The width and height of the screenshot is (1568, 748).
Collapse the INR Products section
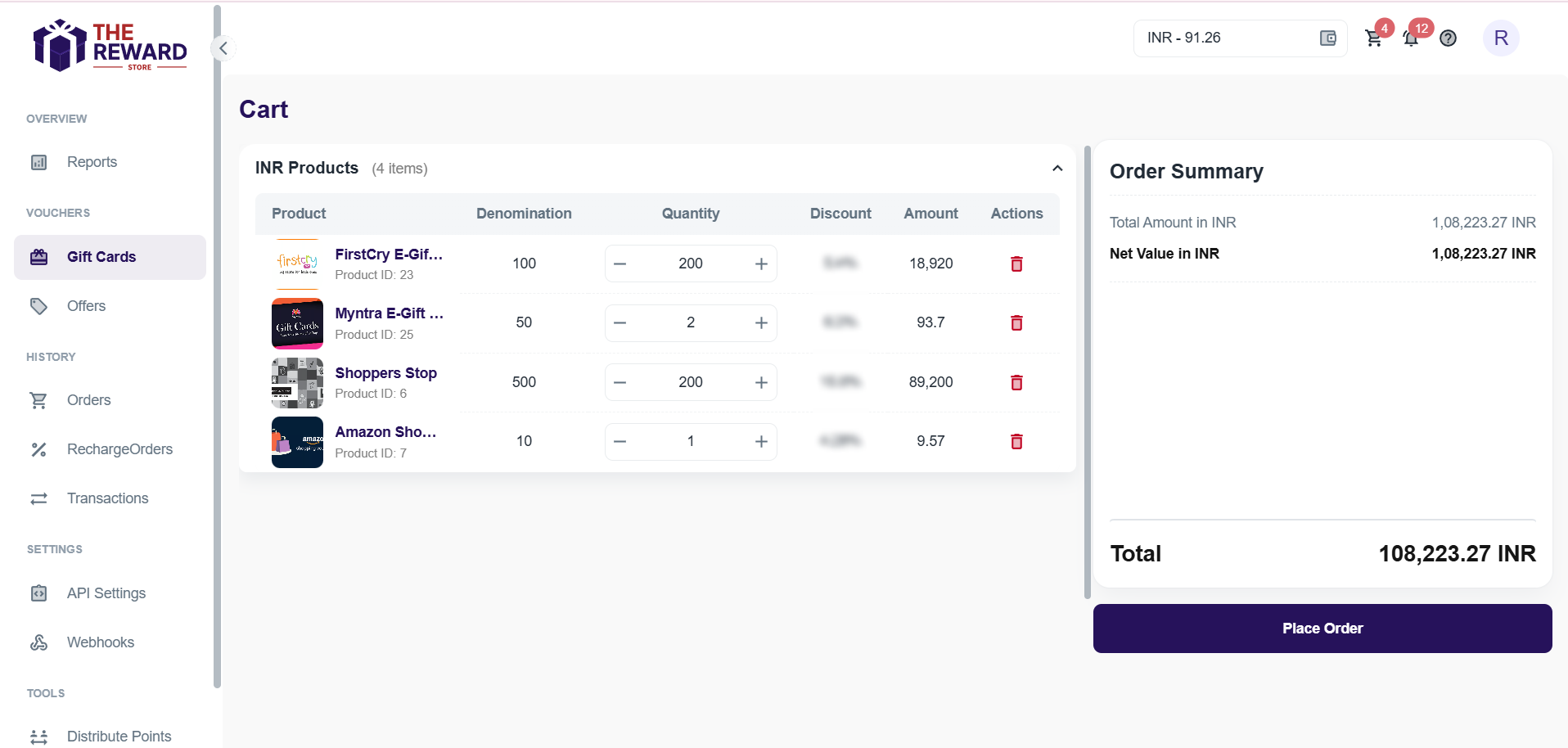(x=1057, y=168)
